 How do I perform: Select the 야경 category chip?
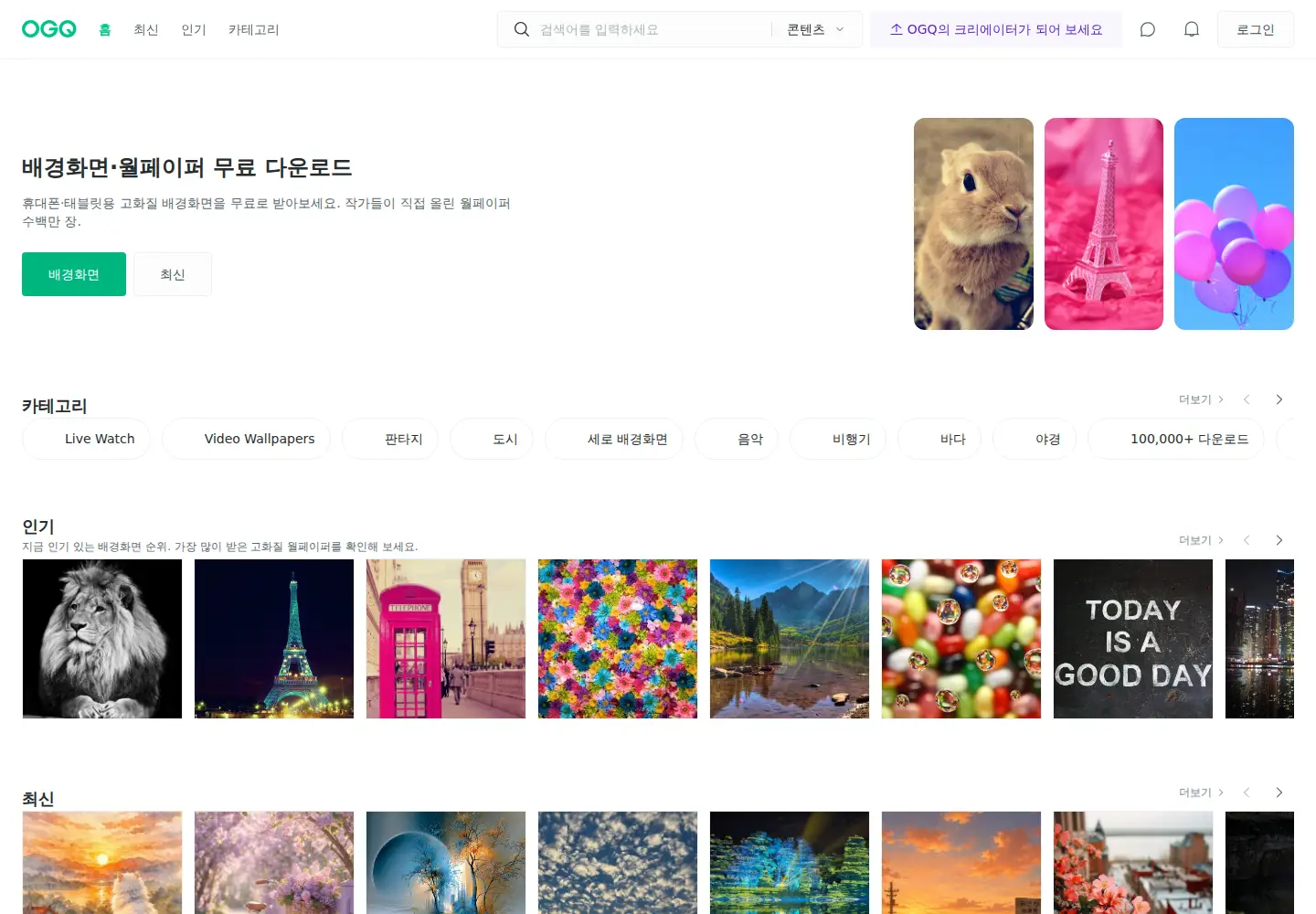(1035, 439)
